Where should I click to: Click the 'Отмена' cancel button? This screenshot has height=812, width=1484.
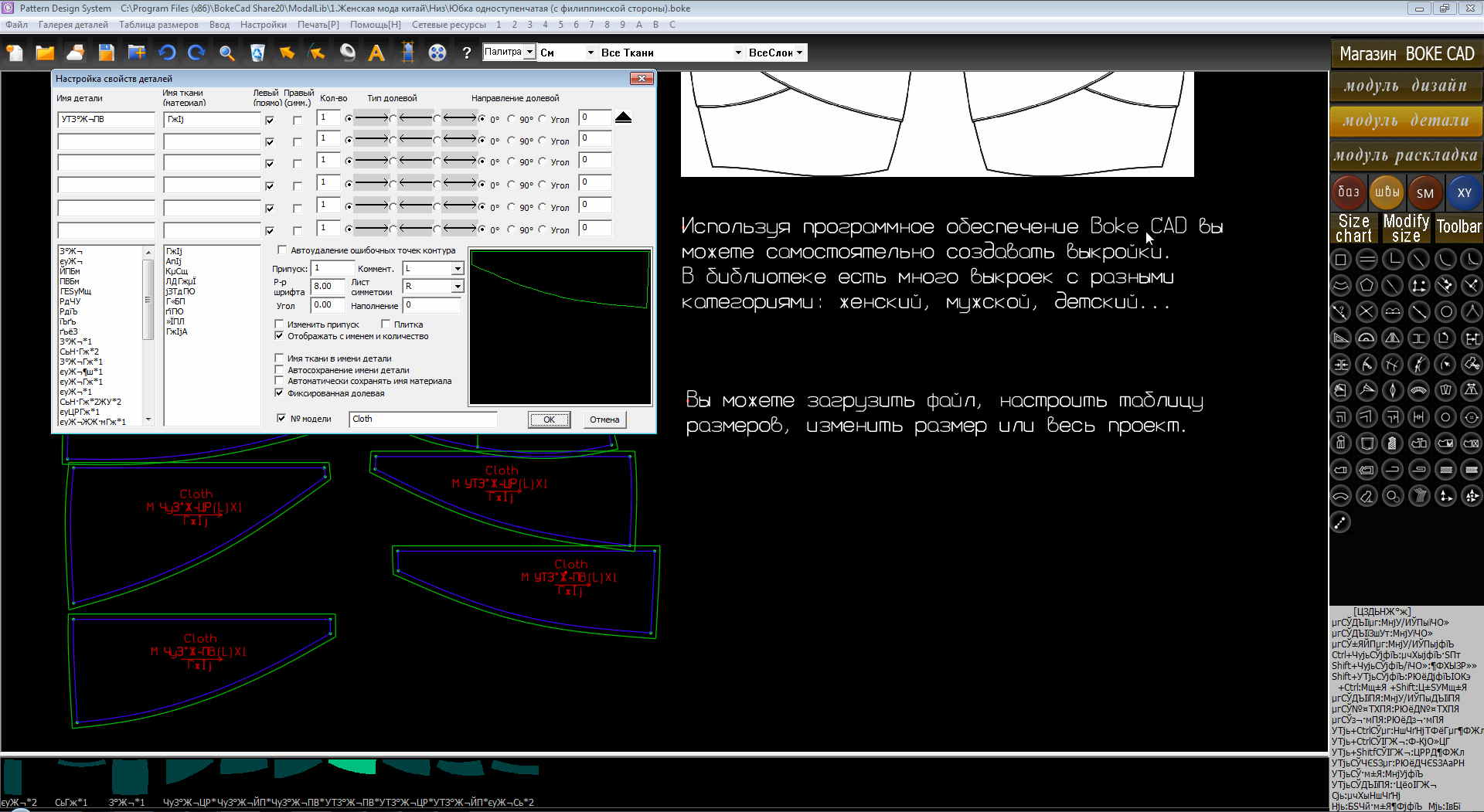point(604,420)
